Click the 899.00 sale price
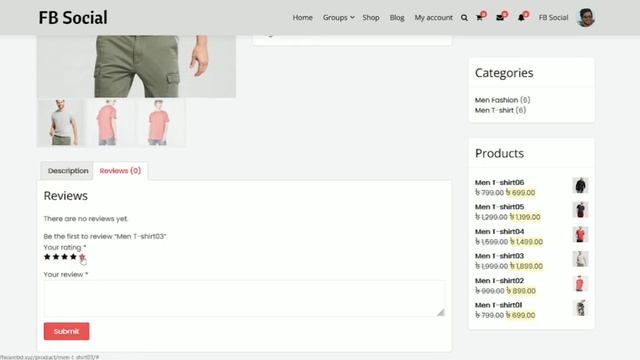 (x=521, y=291)
